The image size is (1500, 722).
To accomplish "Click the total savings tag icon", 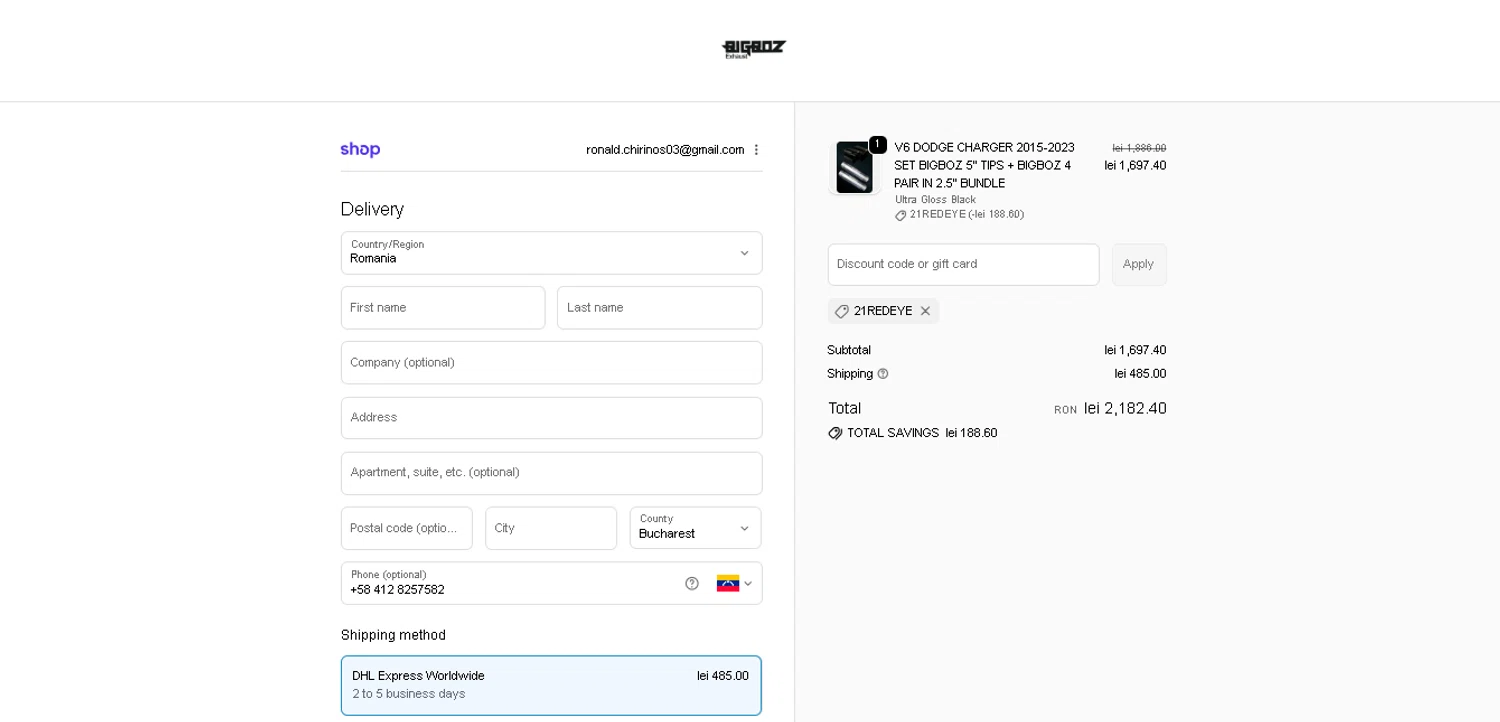I will click(x=835, y=433).
